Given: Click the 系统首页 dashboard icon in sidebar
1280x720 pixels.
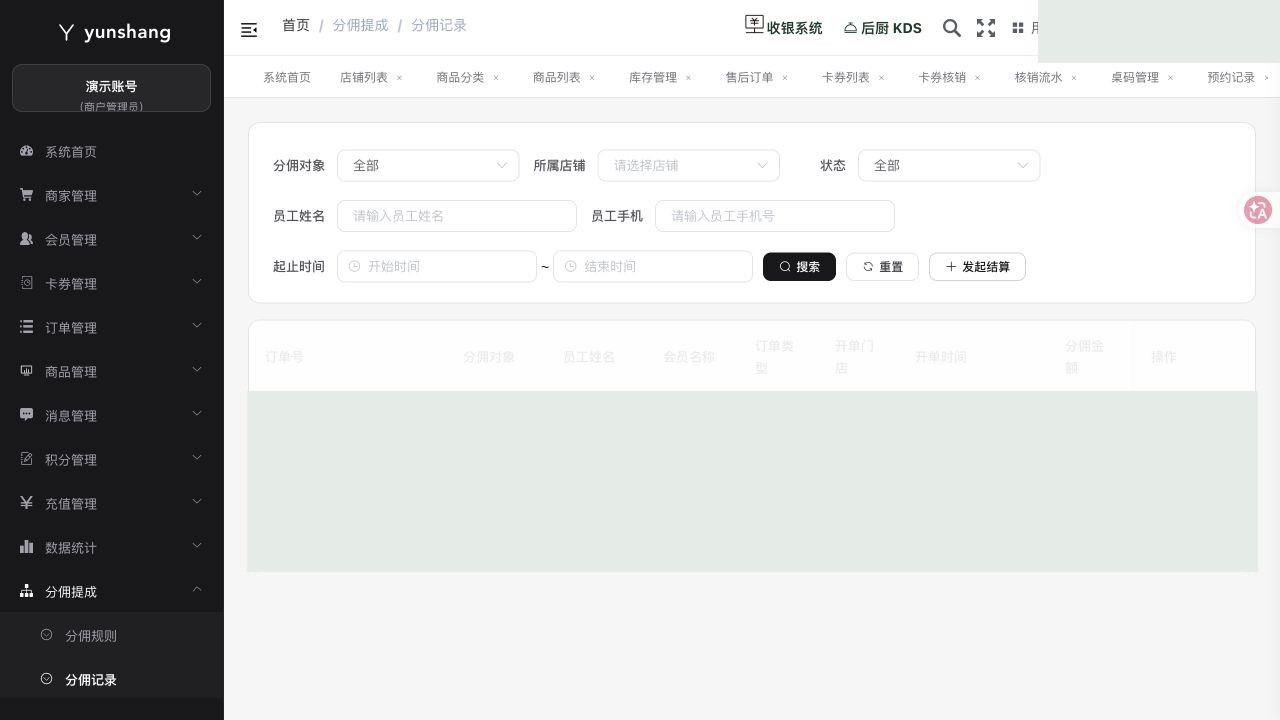Looking at the screenshot, I should click(x=27, y=151).
